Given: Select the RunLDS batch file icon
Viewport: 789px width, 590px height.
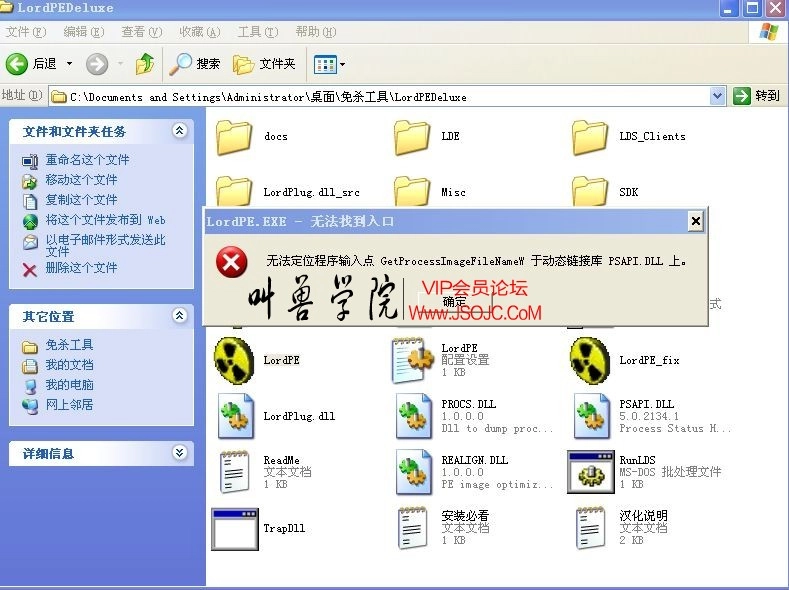Looking at the screenshot, I should (591, 472).
